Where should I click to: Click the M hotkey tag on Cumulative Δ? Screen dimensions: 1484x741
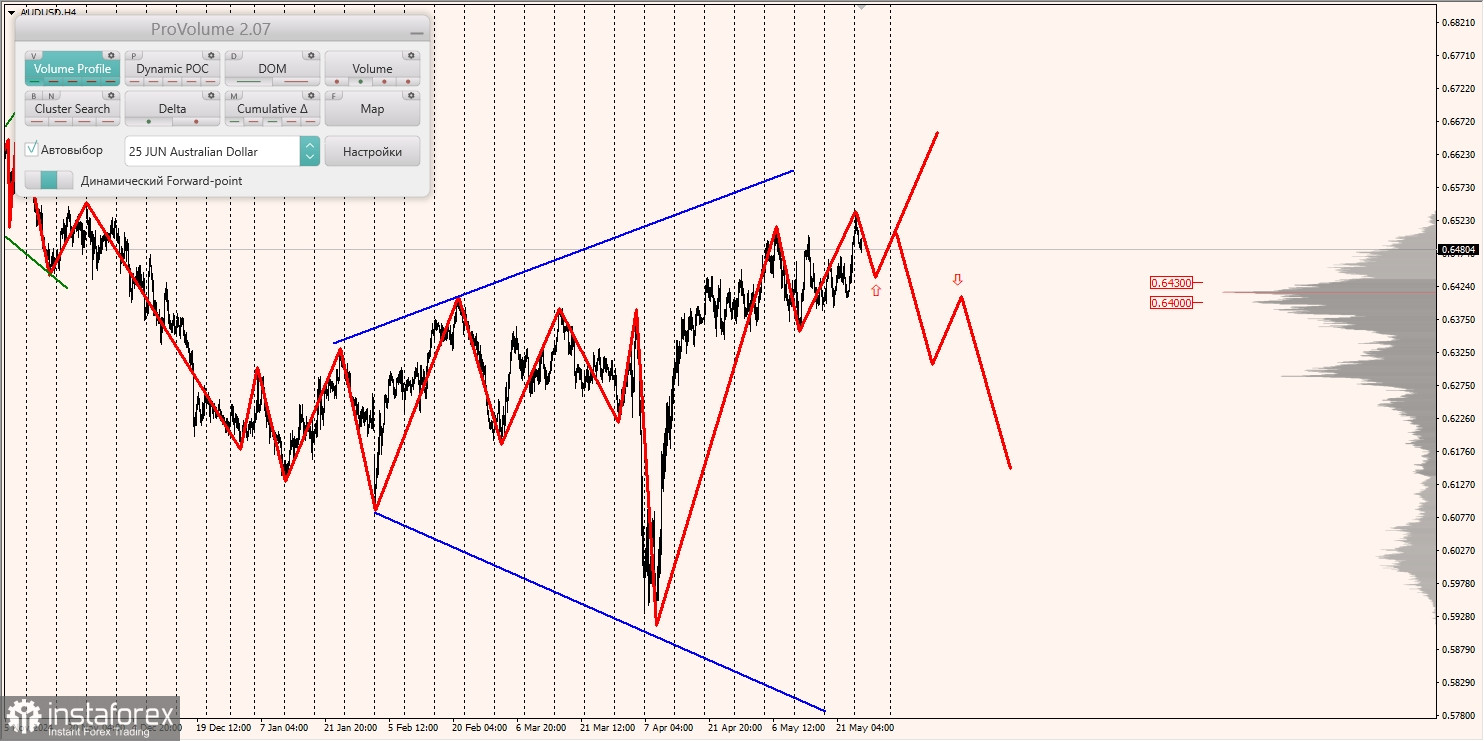234,95
